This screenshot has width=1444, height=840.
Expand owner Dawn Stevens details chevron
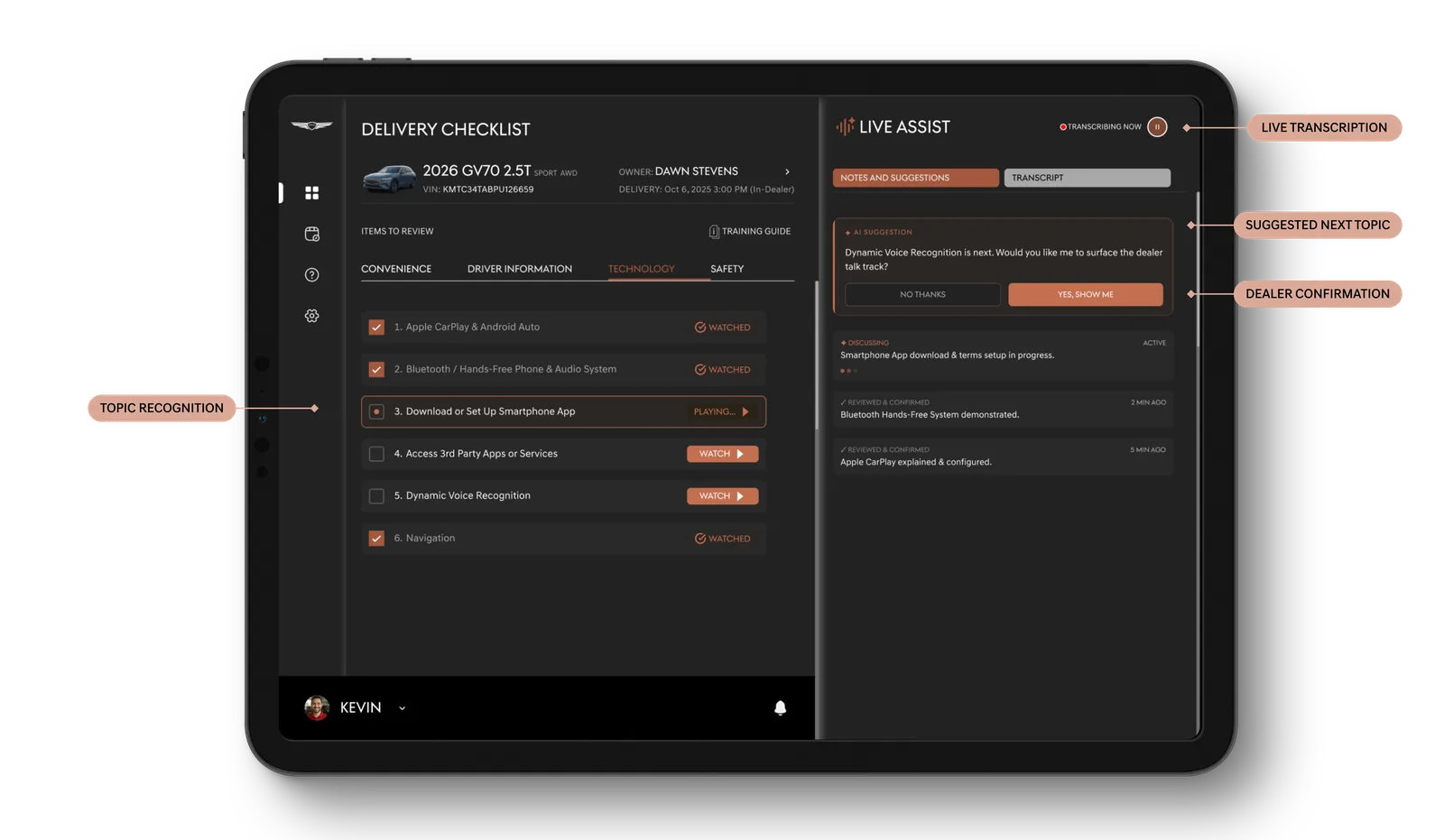787,171
